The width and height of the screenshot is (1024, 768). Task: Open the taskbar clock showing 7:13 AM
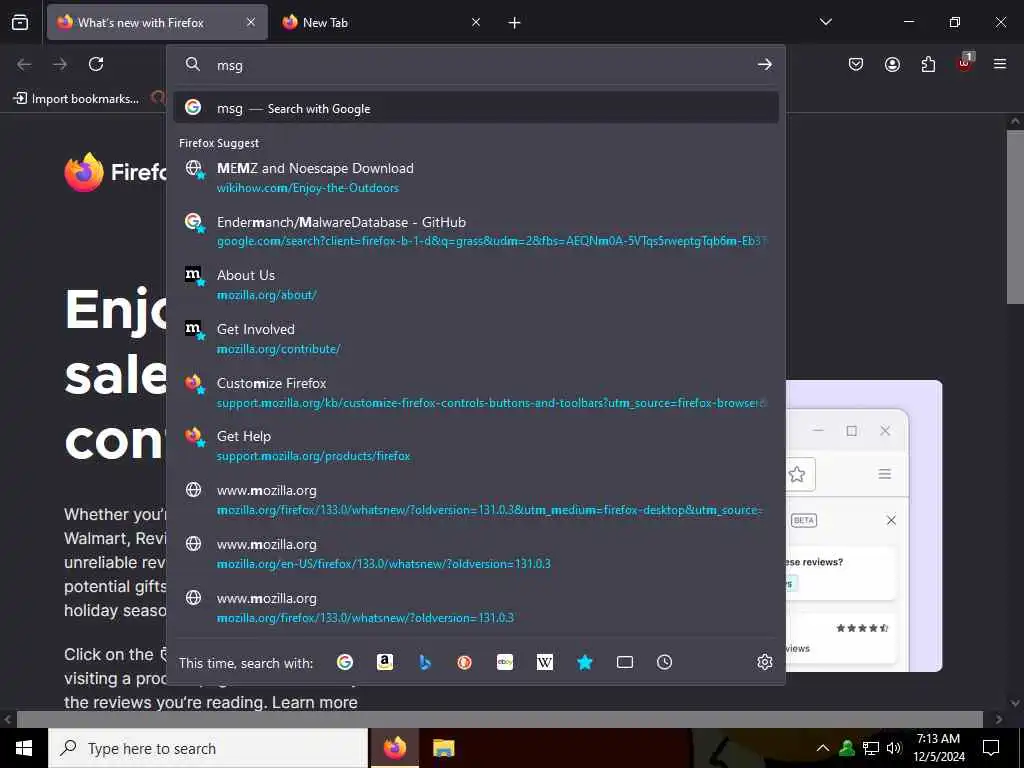938,748
